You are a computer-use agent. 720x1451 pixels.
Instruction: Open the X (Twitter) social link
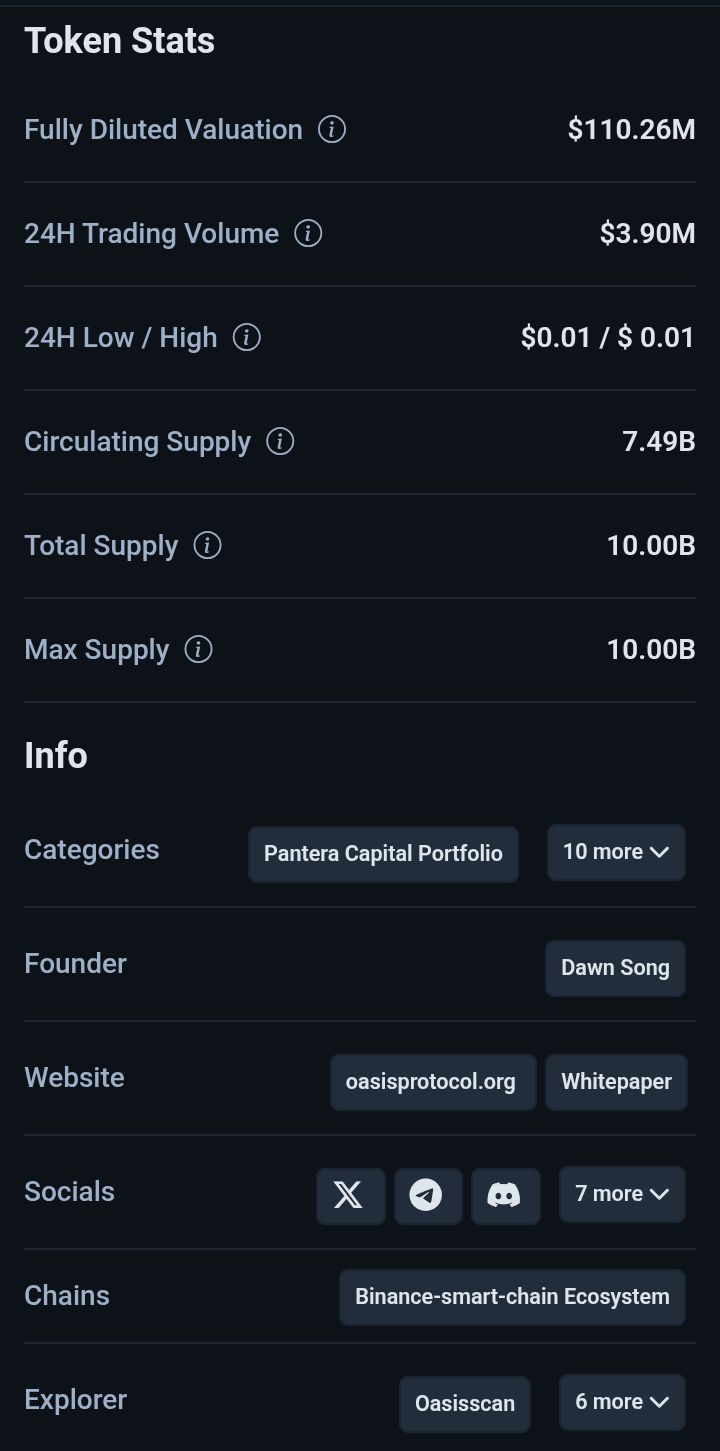[x=350, y=1195]
